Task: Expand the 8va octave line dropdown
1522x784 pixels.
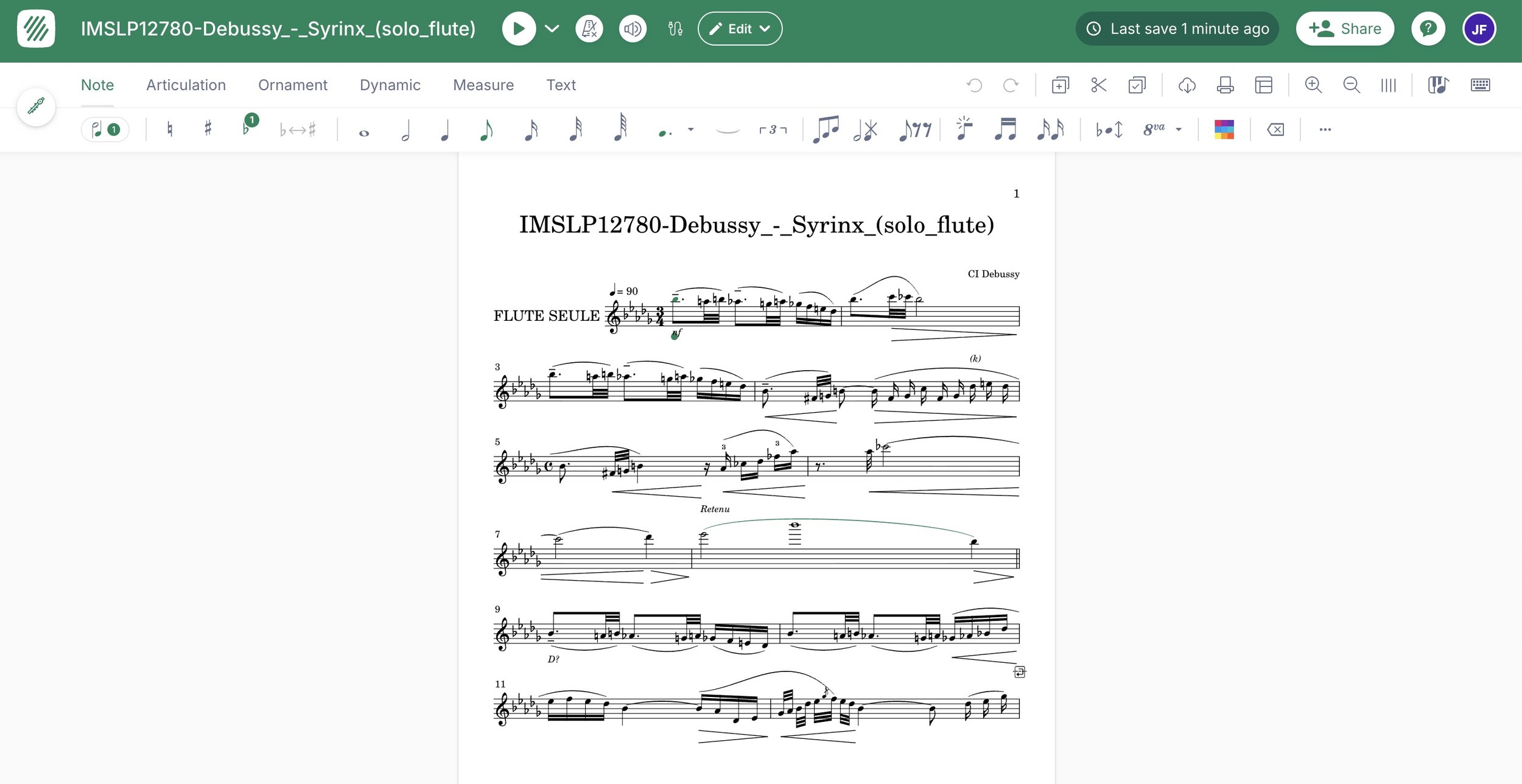Action: (1179, 130)
